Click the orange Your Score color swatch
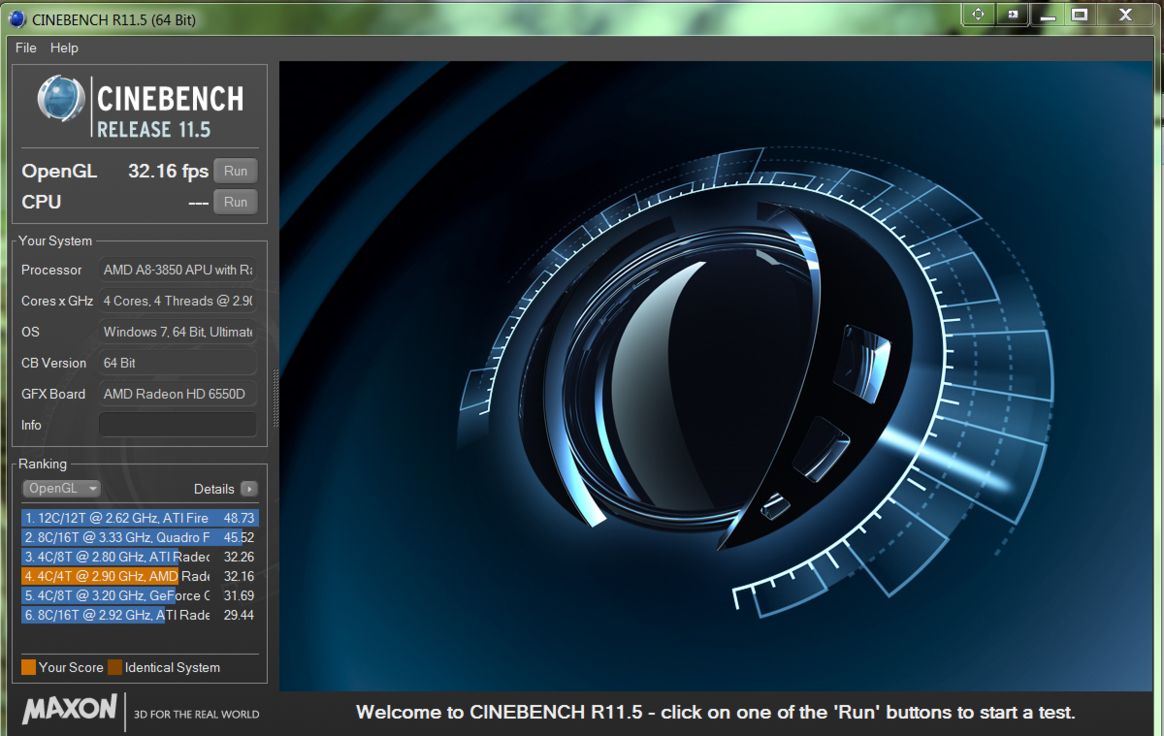 pos(28,667)
